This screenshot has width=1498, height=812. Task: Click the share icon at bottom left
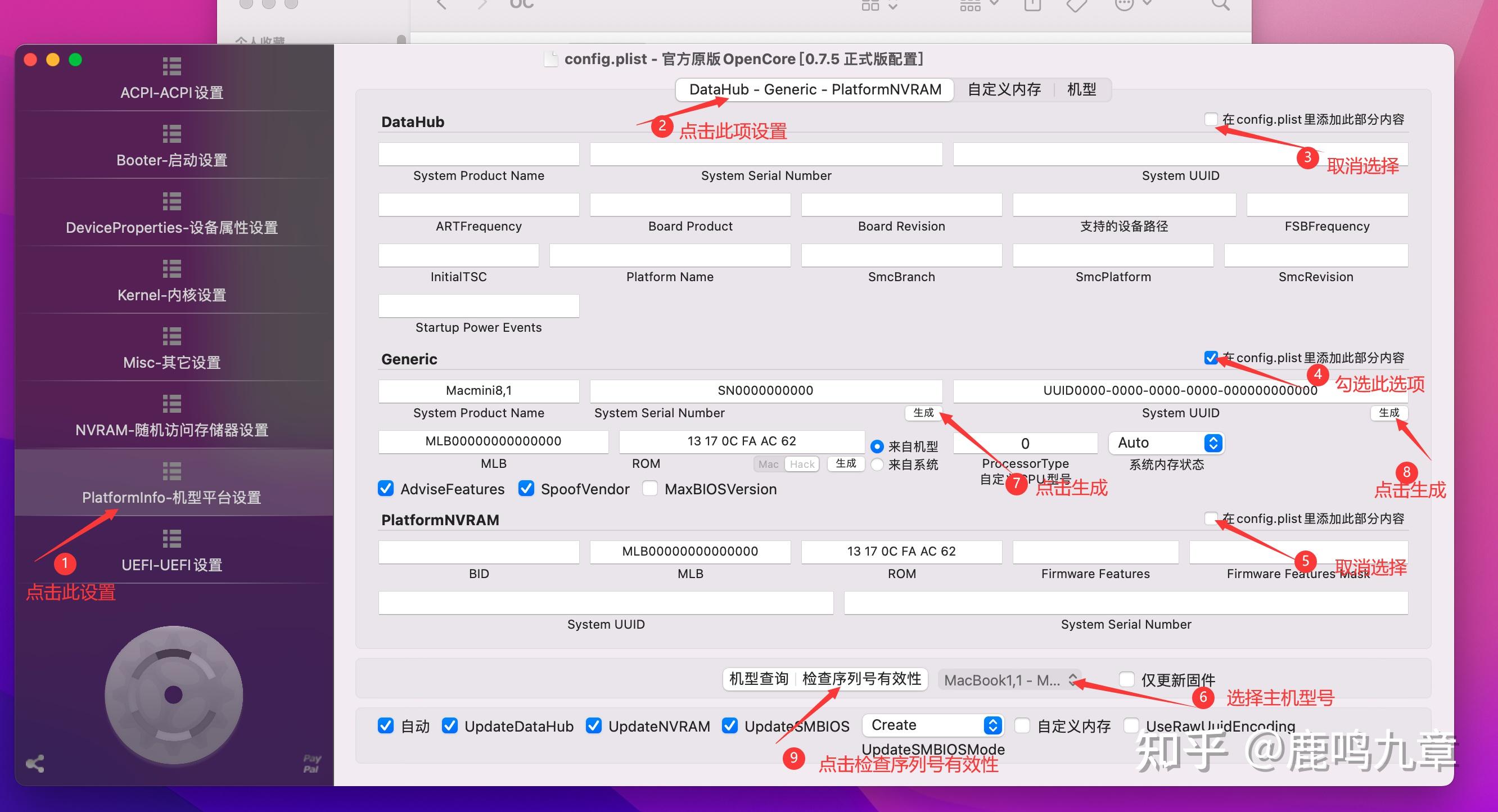click(35, 764)
